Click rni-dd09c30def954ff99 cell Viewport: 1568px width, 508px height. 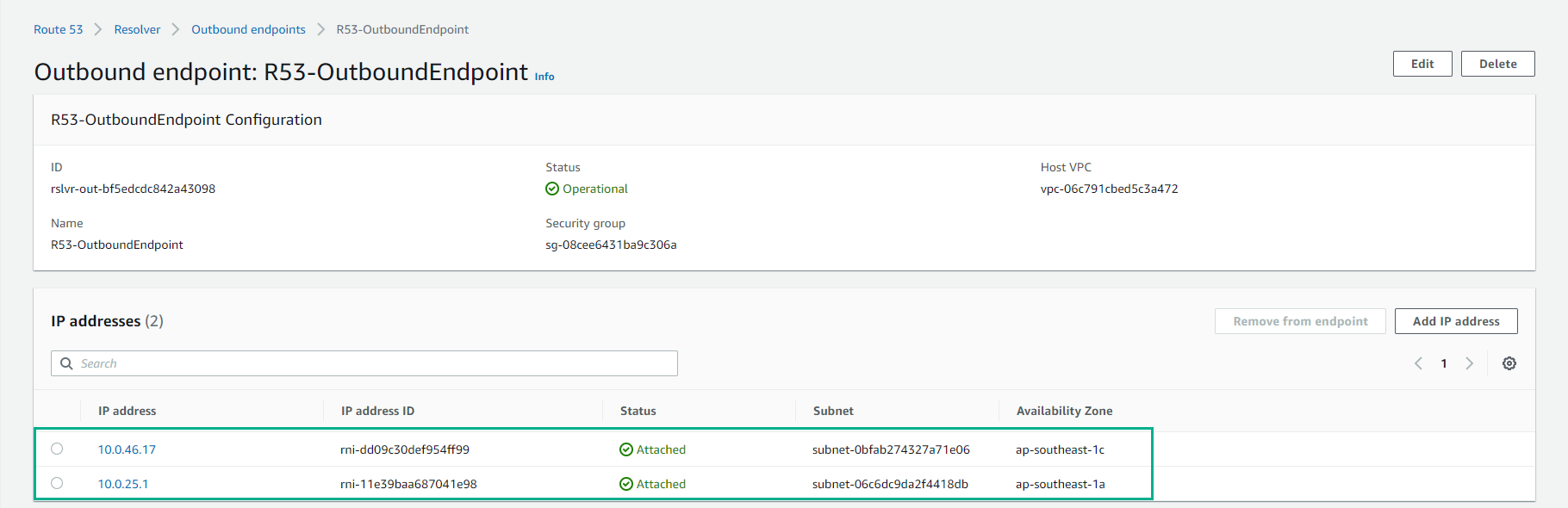coord(405,449)
